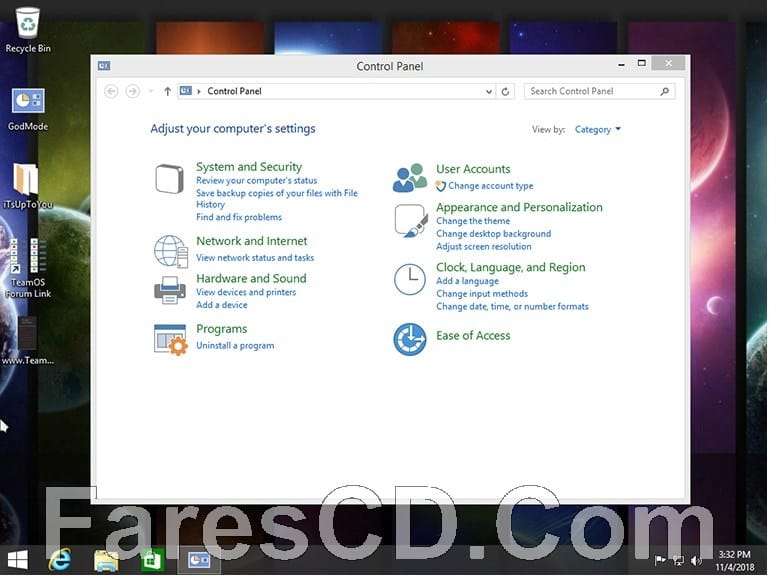769x576 pixels.
Task: Select the iTsUpToYou folder icon
Action: [27, 186]
